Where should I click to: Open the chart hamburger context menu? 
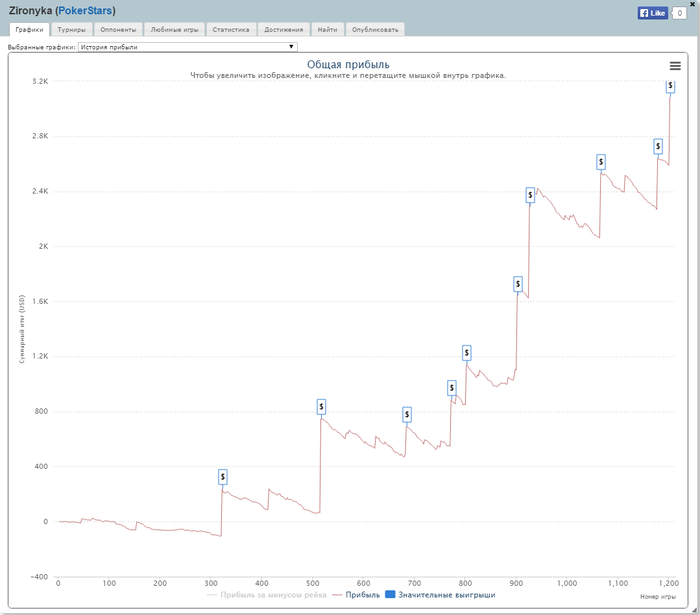click(675, 66)
